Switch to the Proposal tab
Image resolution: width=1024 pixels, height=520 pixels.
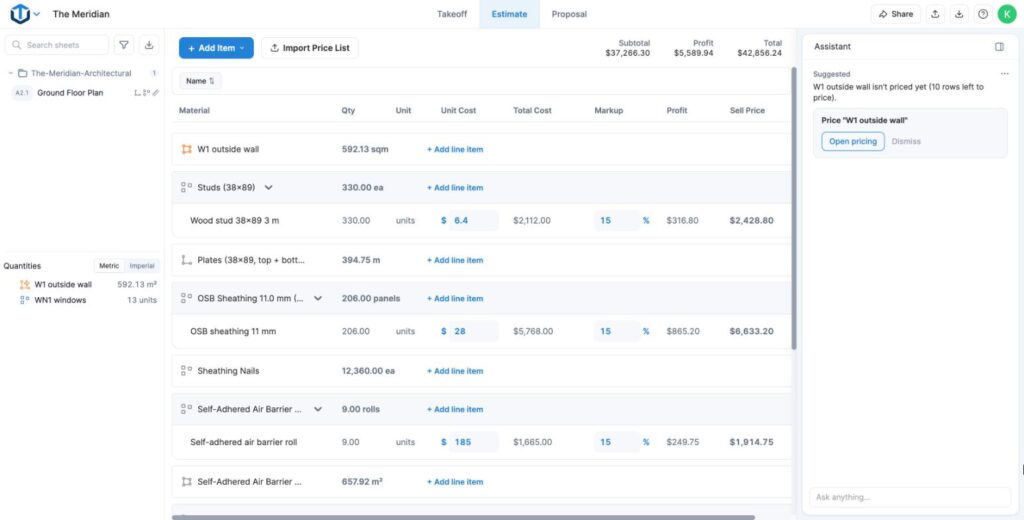tap(569, 14)
